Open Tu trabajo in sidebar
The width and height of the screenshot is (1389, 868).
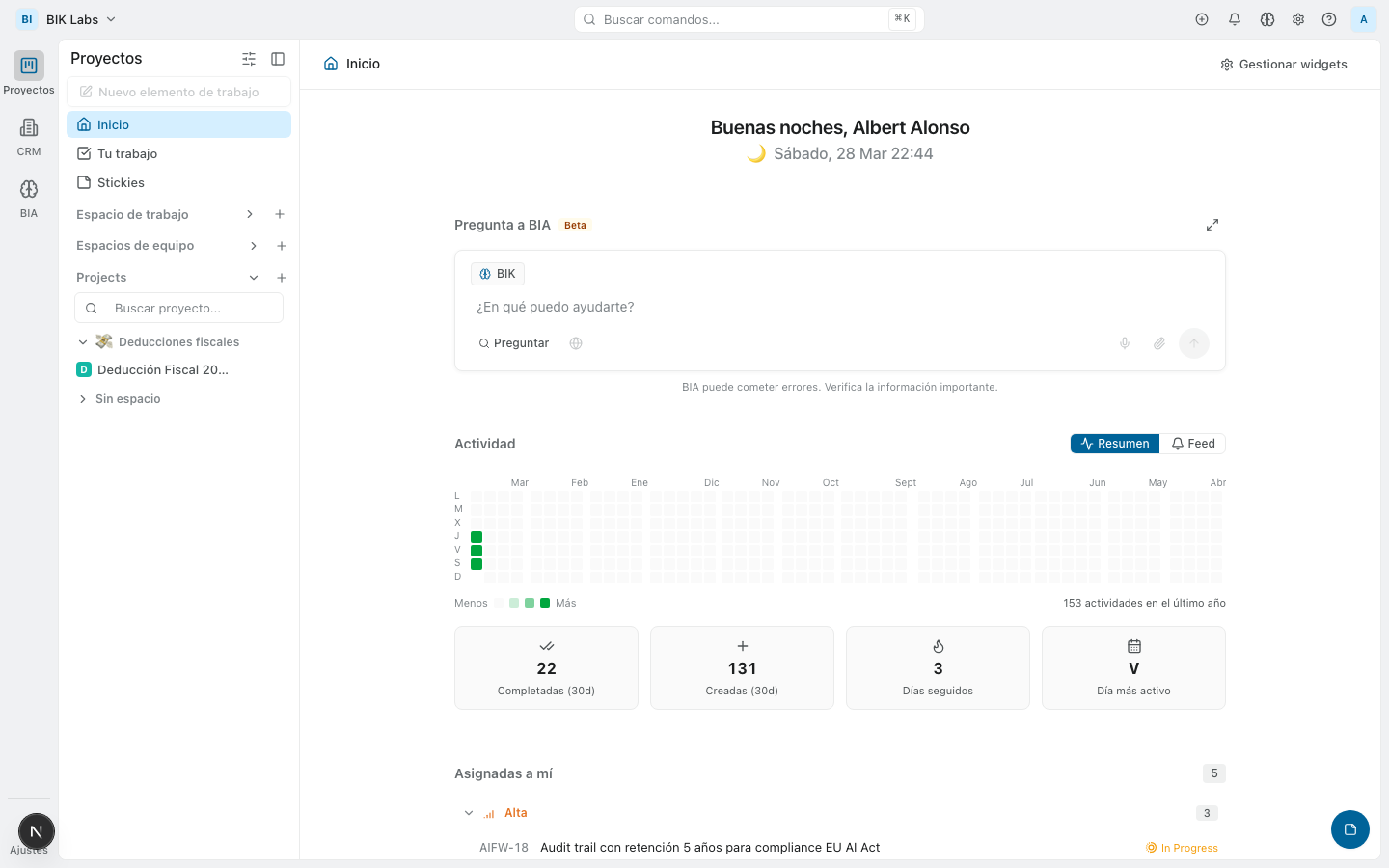127,153
